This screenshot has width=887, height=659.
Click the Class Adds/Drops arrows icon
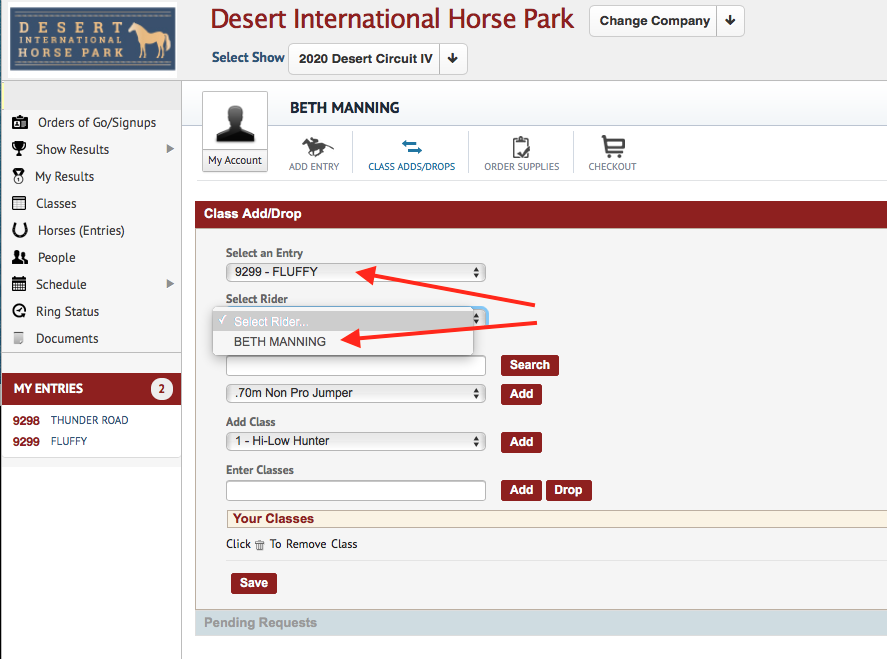point(411,147)
